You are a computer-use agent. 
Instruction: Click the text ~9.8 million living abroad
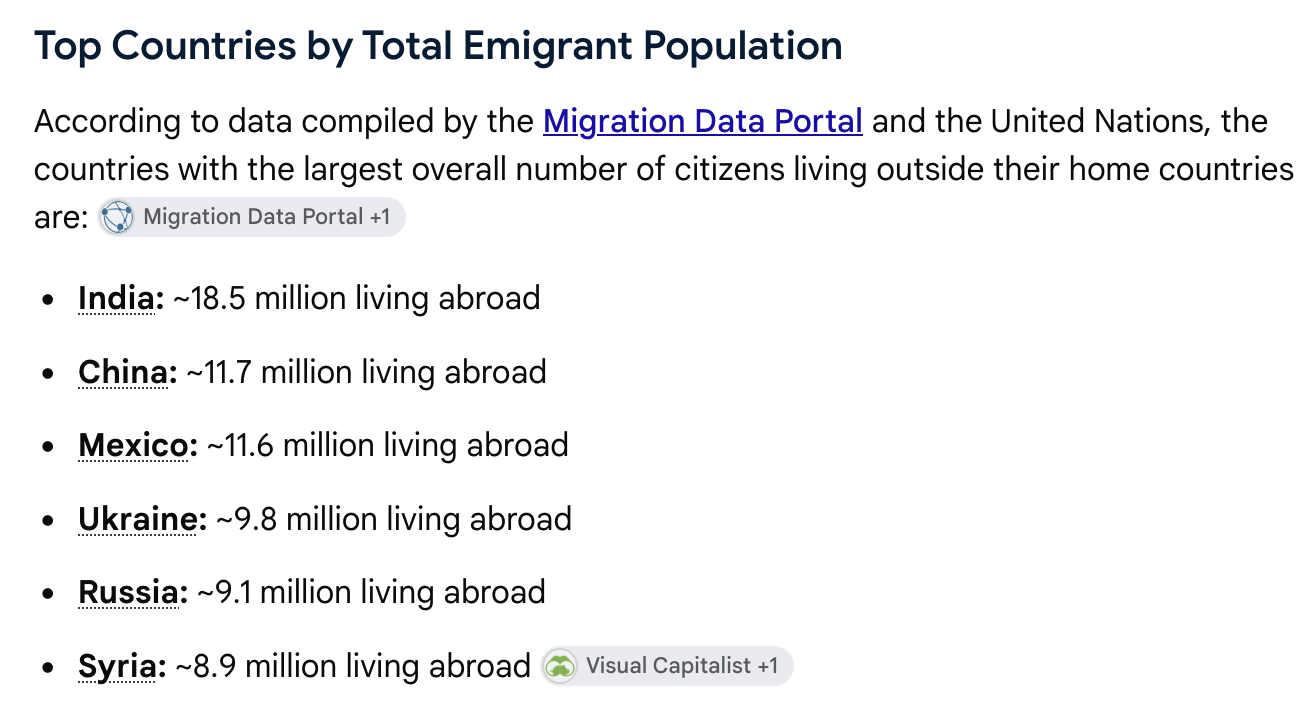[394, 519]
